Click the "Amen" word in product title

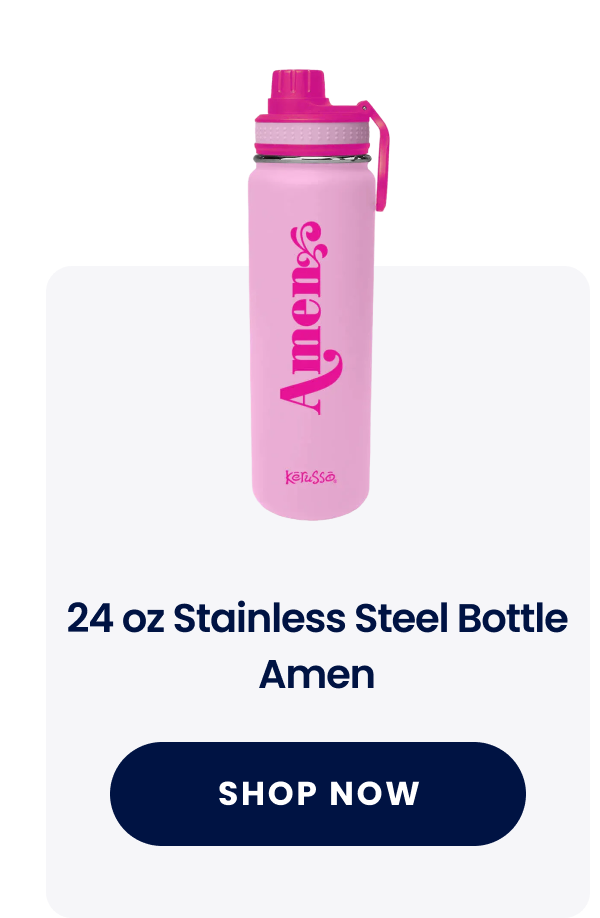click(x=317, y=674)
